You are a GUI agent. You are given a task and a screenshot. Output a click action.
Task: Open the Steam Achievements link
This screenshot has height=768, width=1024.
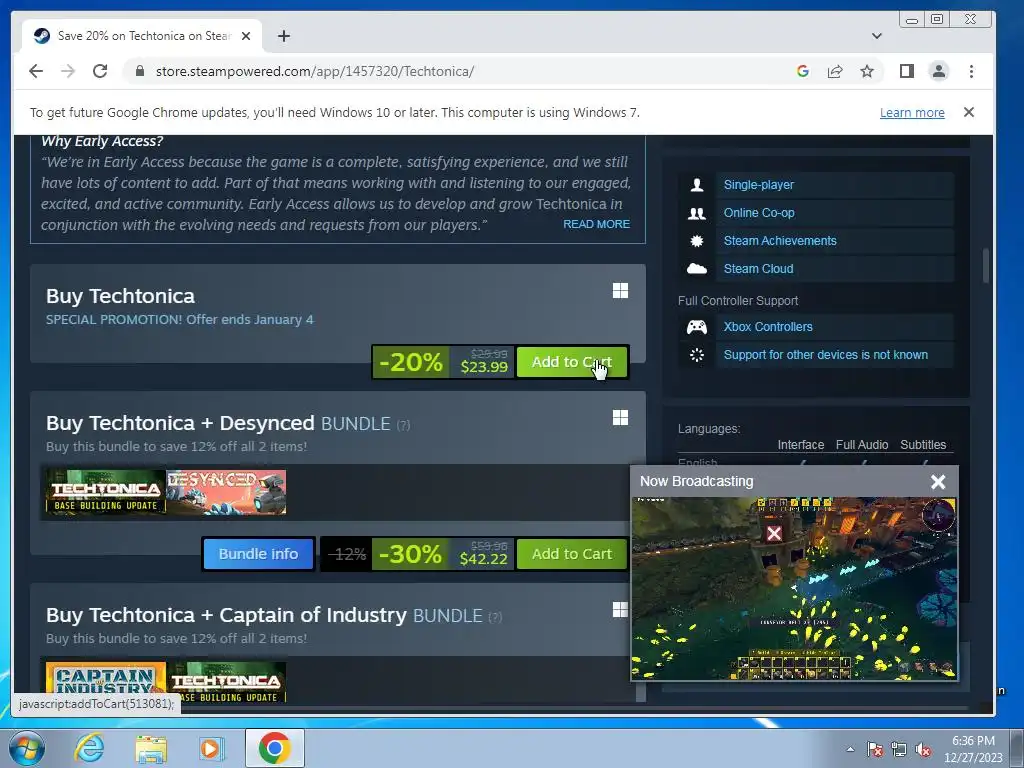(780, 241)
